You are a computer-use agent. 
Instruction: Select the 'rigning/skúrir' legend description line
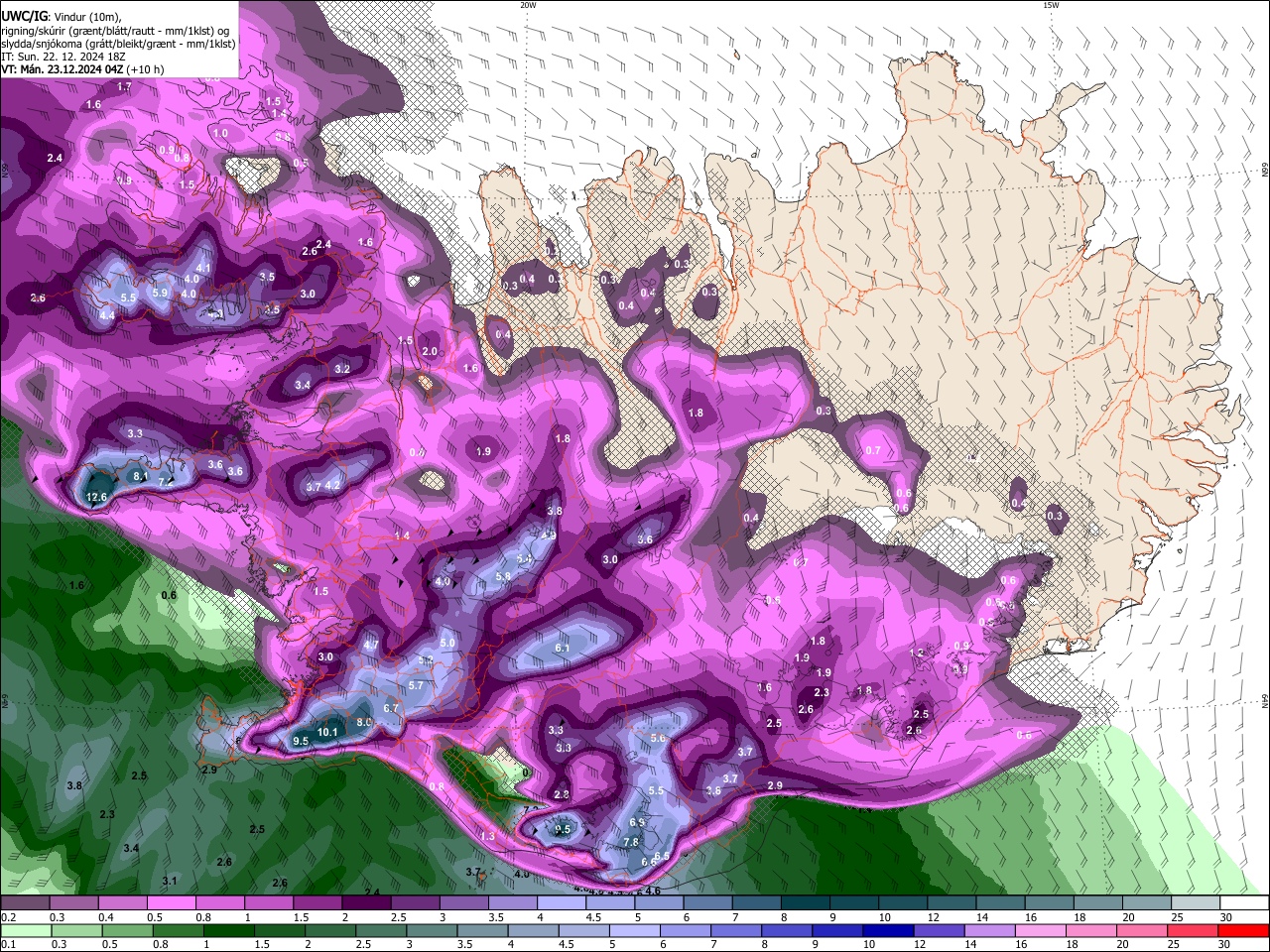[x=117, y=31]
